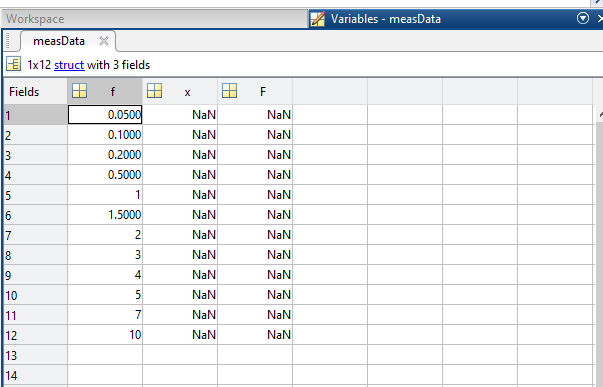Open the Variables panel actions dropdown arrow
603x387 pixels.
(x=583, y=18)
